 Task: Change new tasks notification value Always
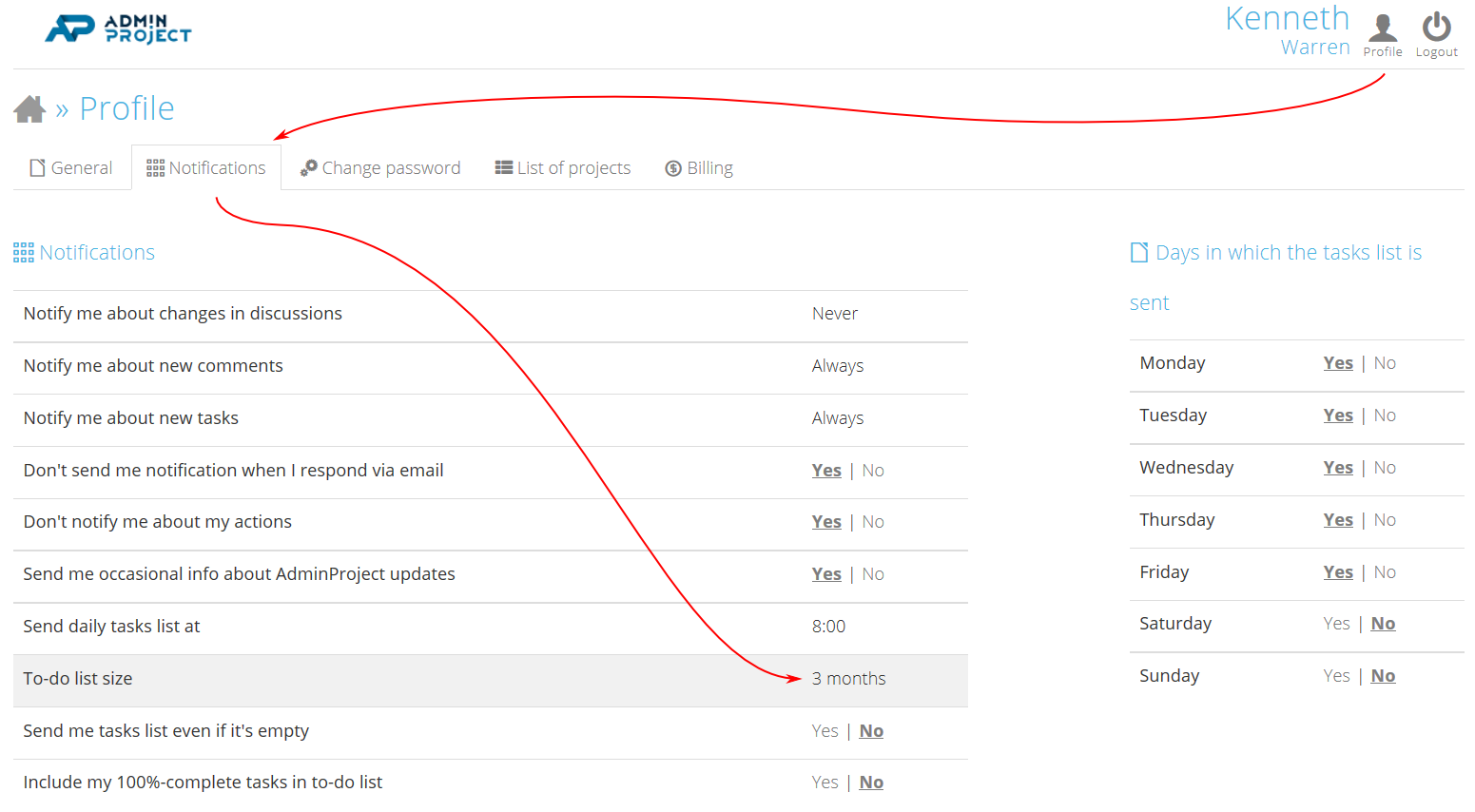pyautogui.click(x=838, y=418)
